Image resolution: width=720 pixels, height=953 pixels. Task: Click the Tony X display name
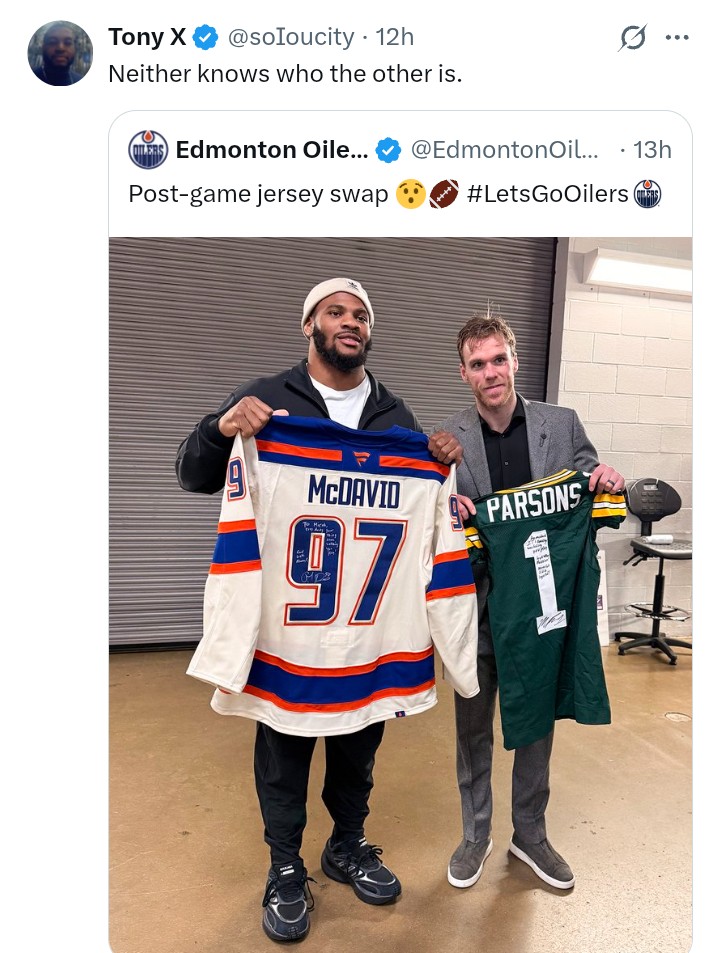click(147, 37)
